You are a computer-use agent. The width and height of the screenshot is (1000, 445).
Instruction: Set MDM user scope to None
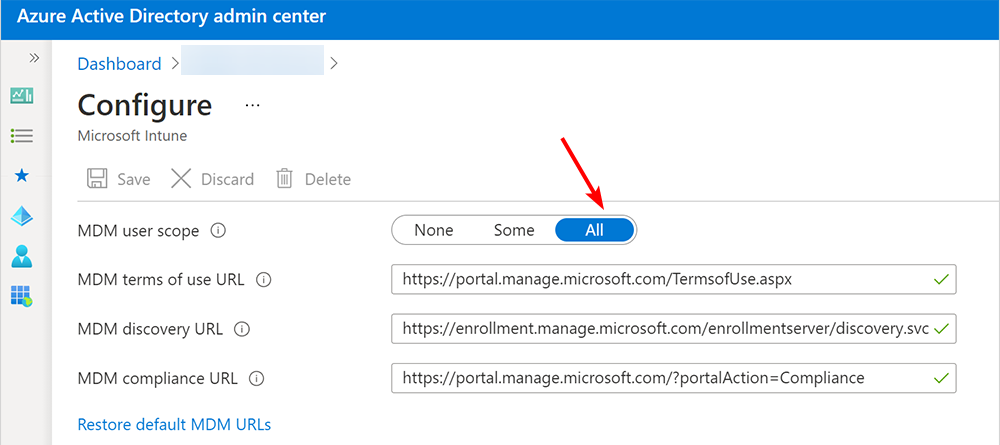(x=434, y=230)
